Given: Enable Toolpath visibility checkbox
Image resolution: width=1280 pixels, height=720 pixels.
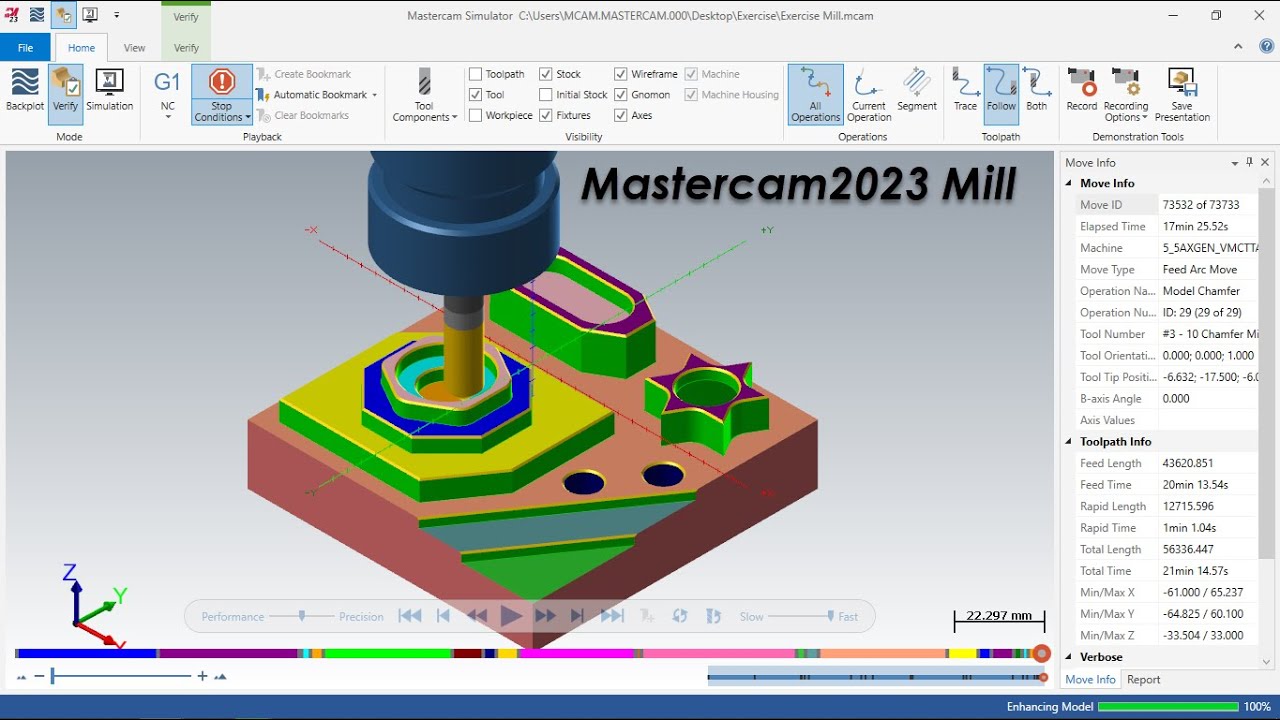Looking at the screenshot, I should (476, 74).
